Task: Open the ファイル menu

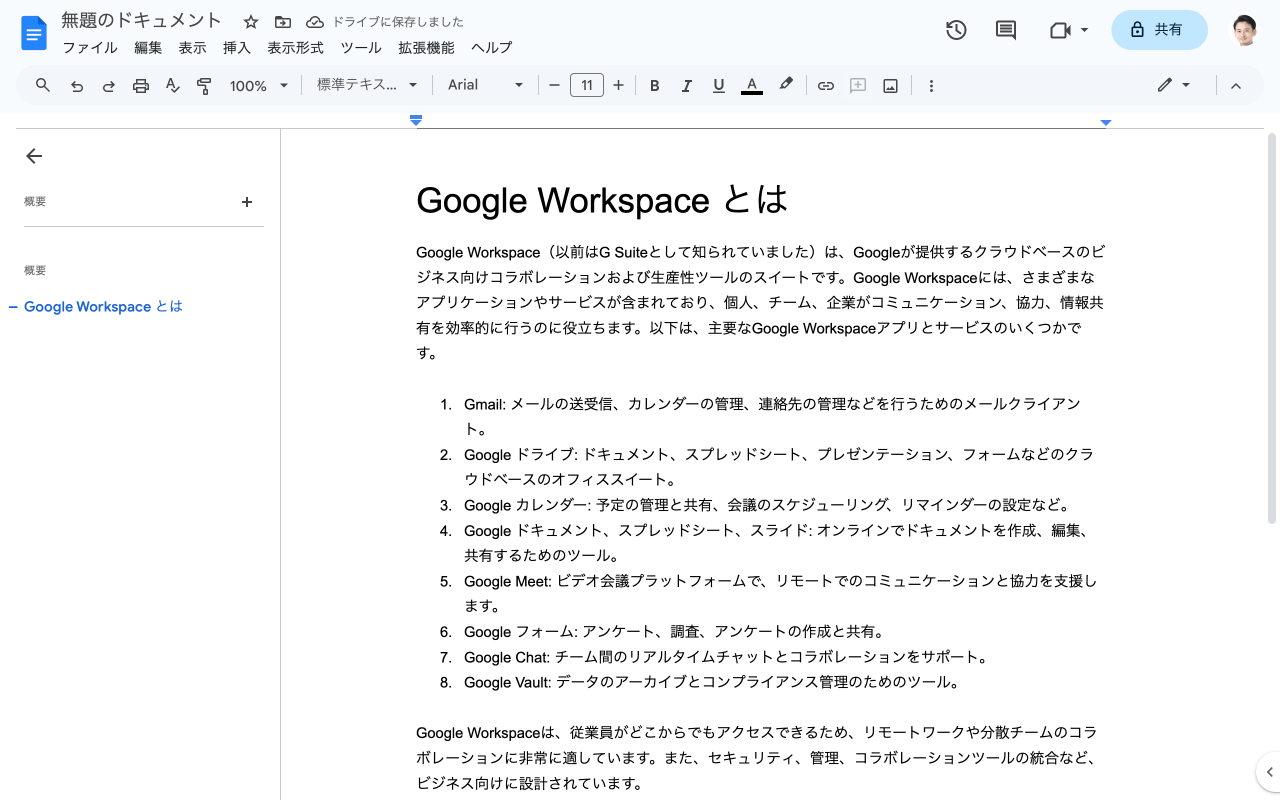Action: 90,47
